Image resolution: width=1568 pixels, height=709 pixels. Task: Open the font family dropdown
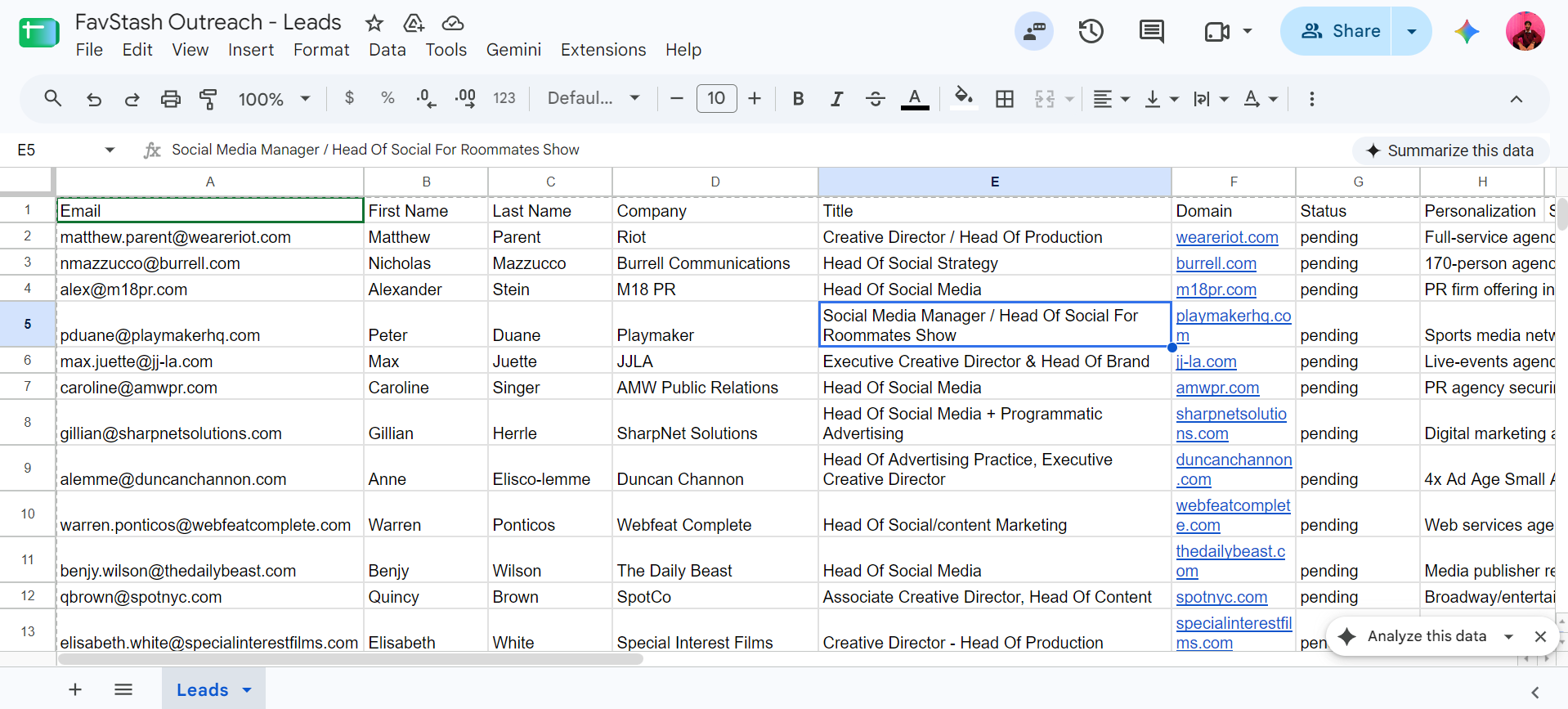pyautogui.click(x=594, y=98)
